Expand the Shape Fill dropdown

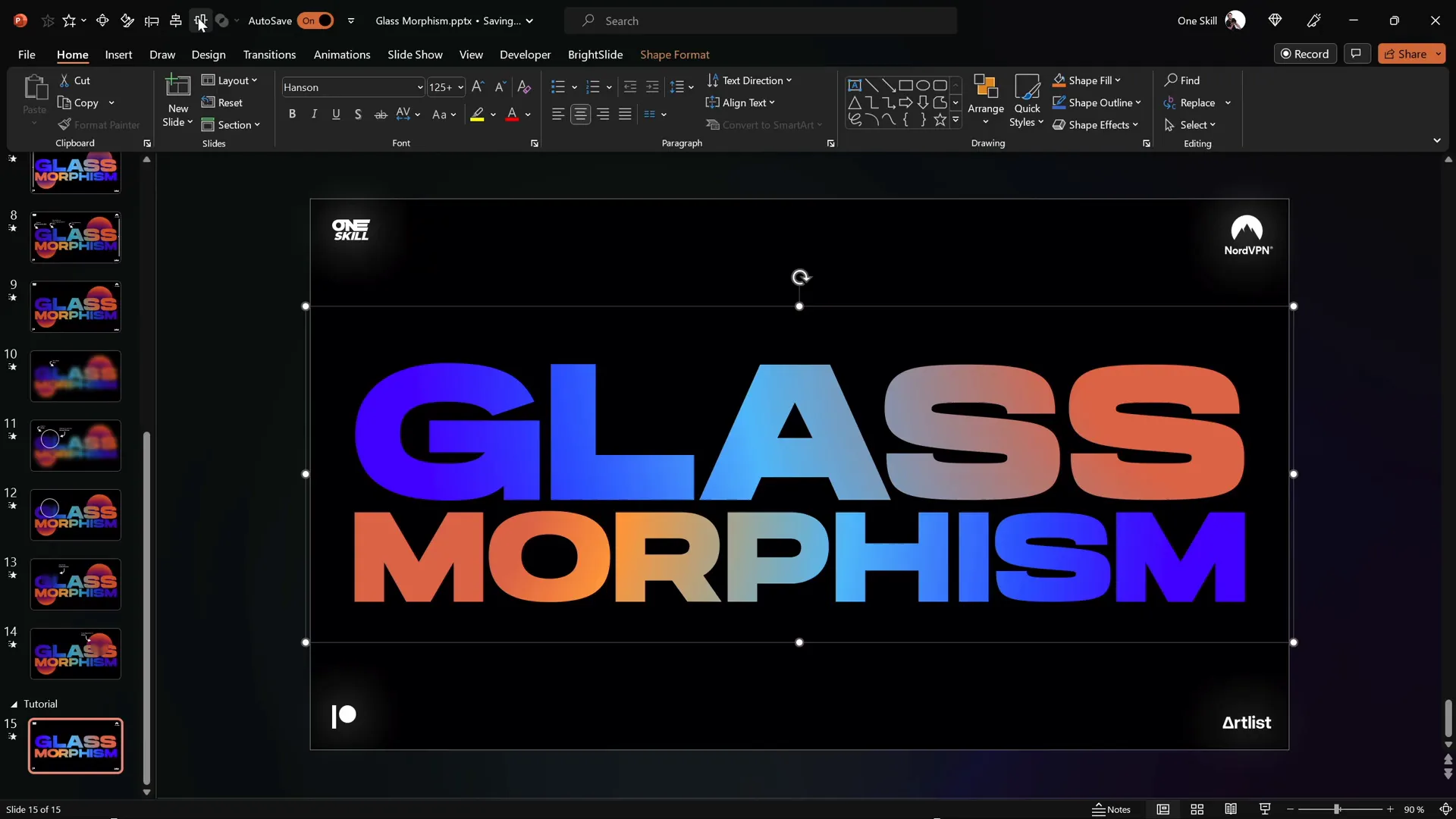coord(1117,80)
